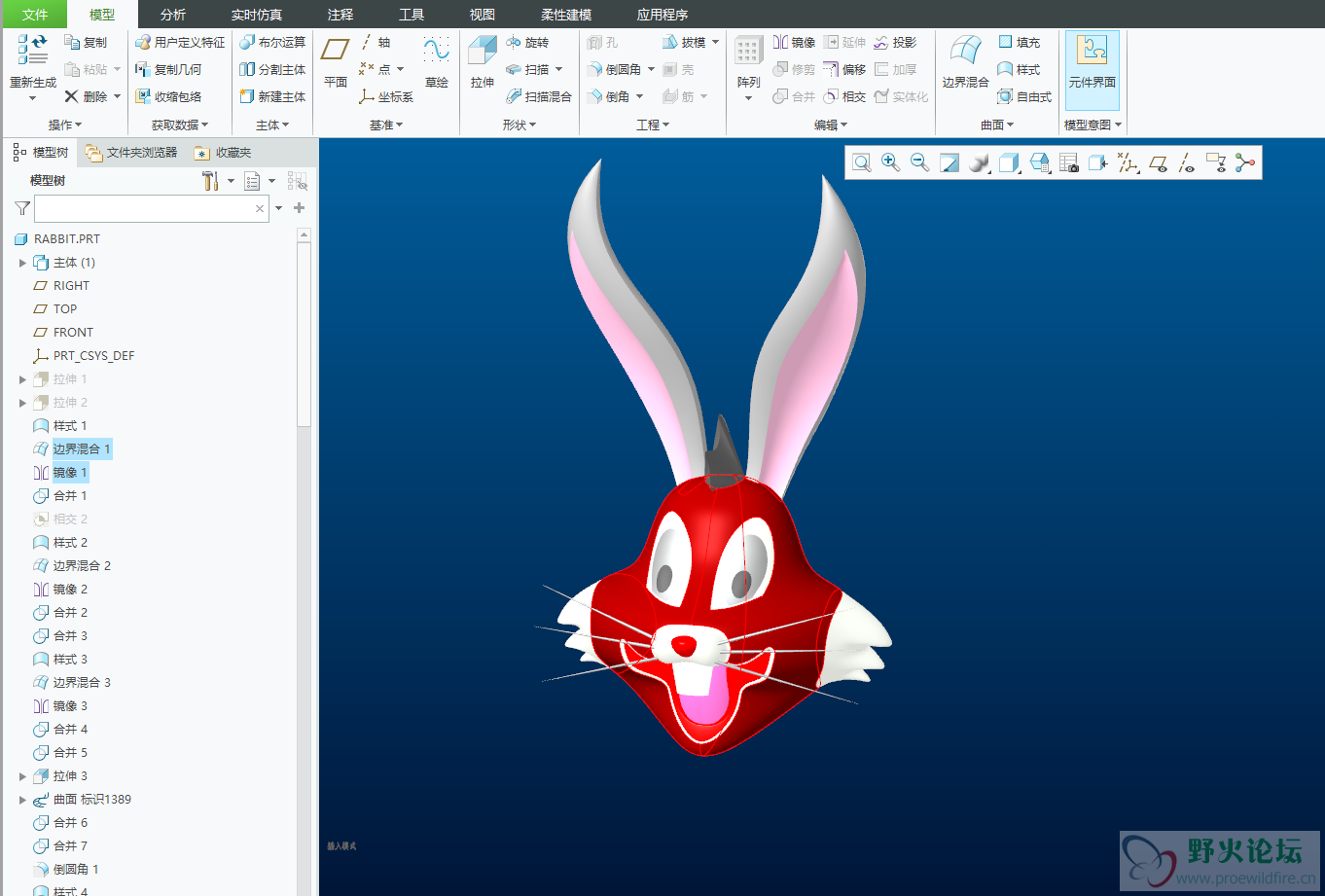Toggle datum axis display in view toolbar
Image resolution: width=1325 pixels, height=896 pixels.
coord(1187,162)
